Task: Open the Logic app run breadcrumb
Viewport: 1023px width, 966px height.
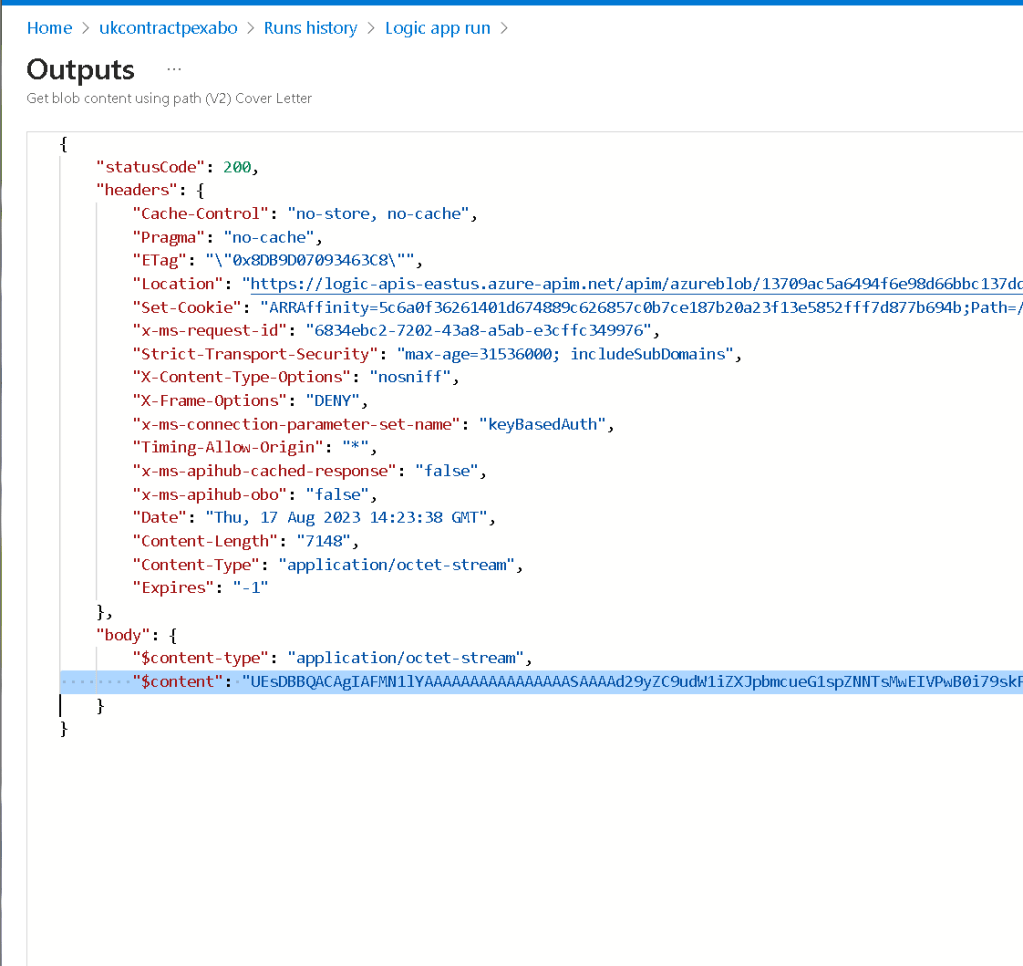Action: [x=438, y=28]
